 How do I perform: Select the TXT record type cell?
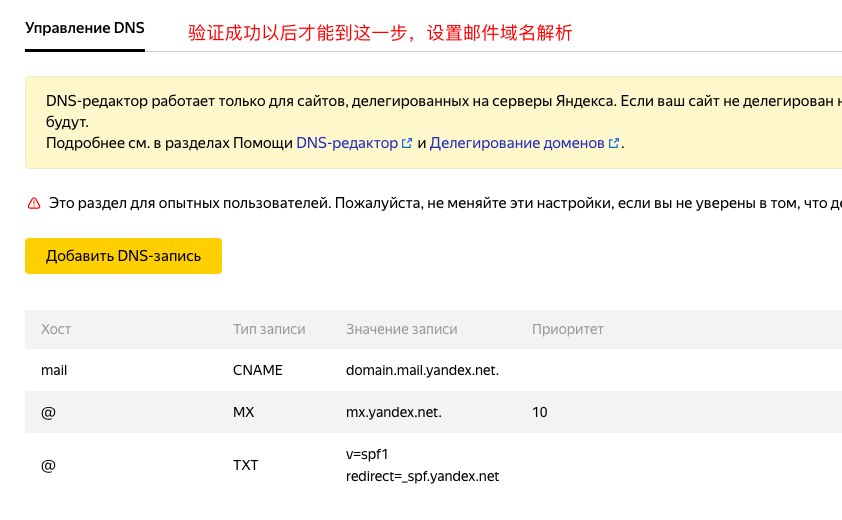click(x=246, y=465)
